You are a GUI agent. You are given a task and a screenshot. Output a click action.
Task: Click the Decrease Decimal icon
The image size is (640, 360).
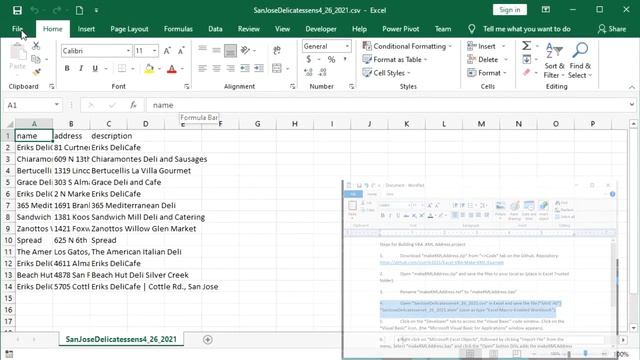click(x=322, y=72)
